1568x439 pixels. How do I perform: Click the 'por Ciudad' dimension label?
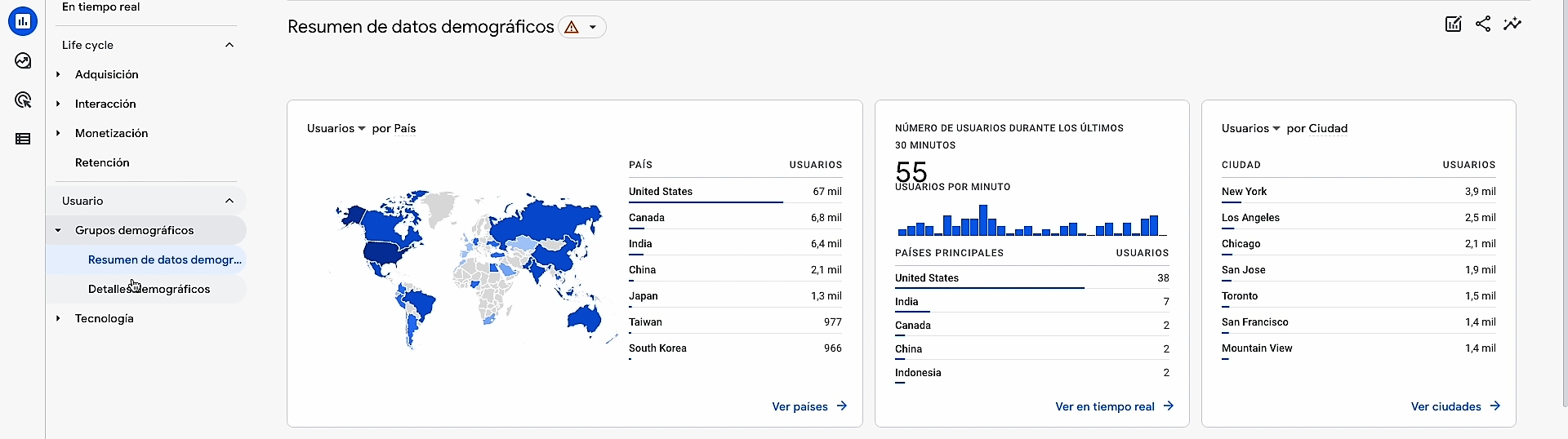click(1317, 128)
